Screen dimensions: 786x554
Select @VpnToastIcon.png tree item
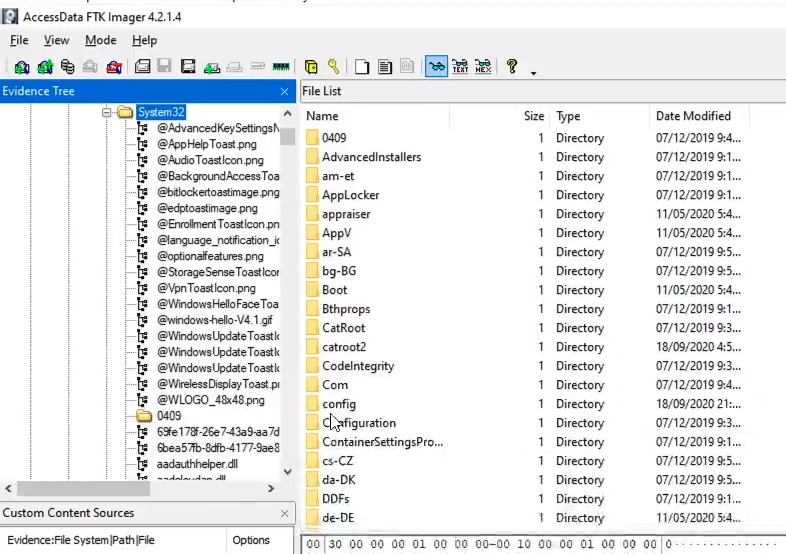tap(206, 288)
